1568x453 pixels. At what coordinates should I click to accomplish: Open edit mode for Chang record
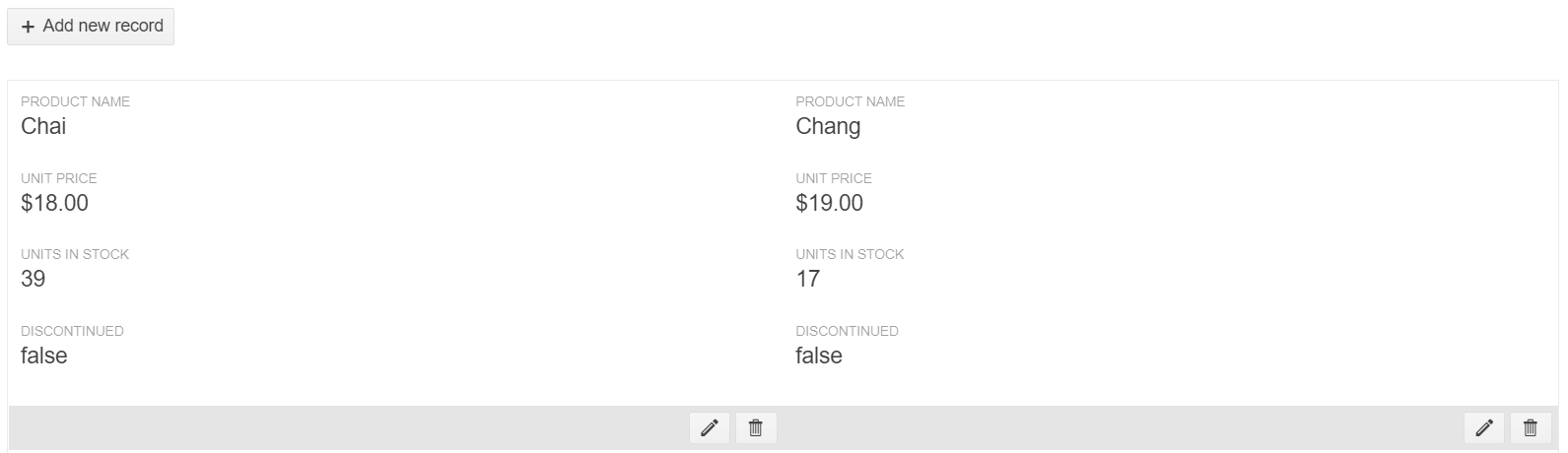(1484, 428)
